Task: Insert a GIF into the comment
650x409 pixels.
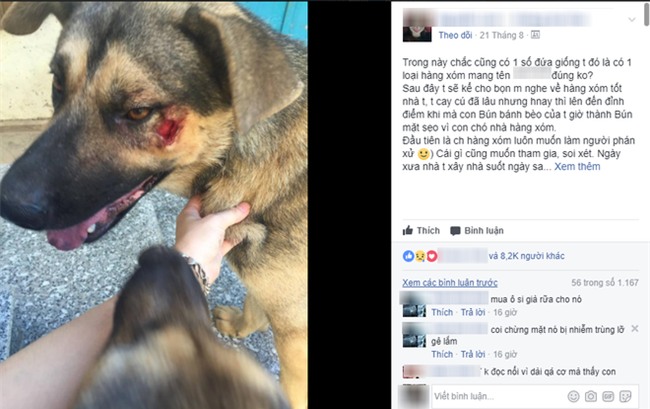Action: (608, 397)
